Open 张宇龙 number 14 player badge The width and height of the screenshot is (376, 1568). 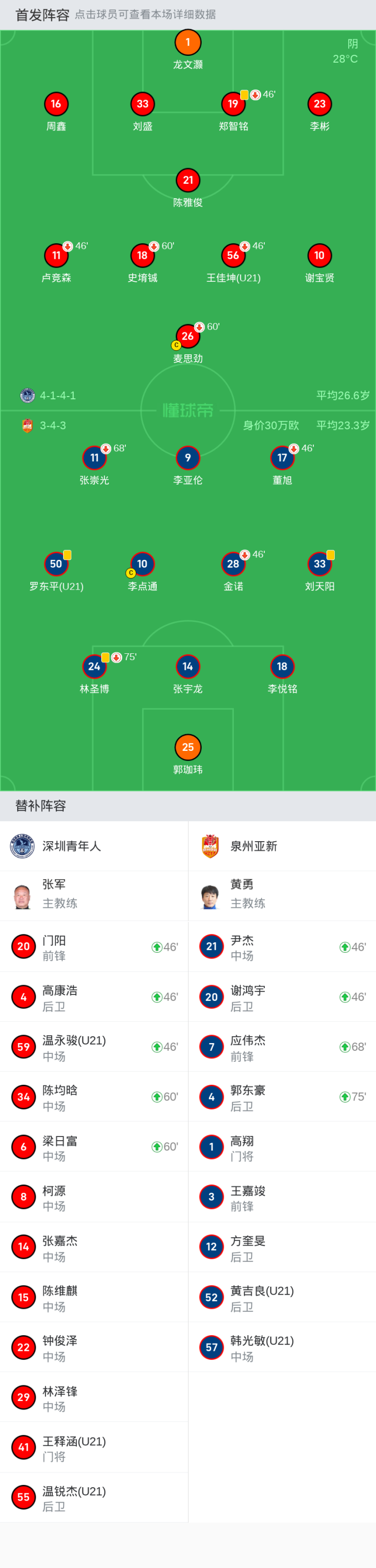(187, 666)
